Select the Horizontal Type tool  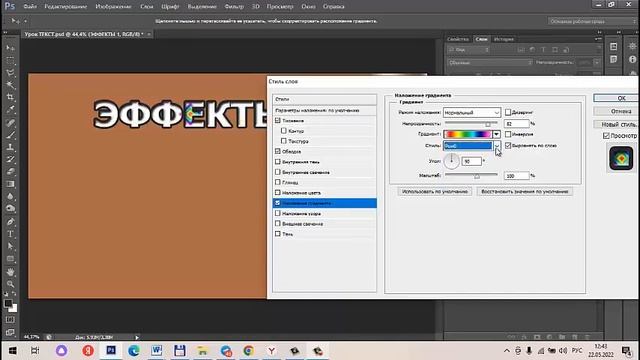(x=10, y=234)
